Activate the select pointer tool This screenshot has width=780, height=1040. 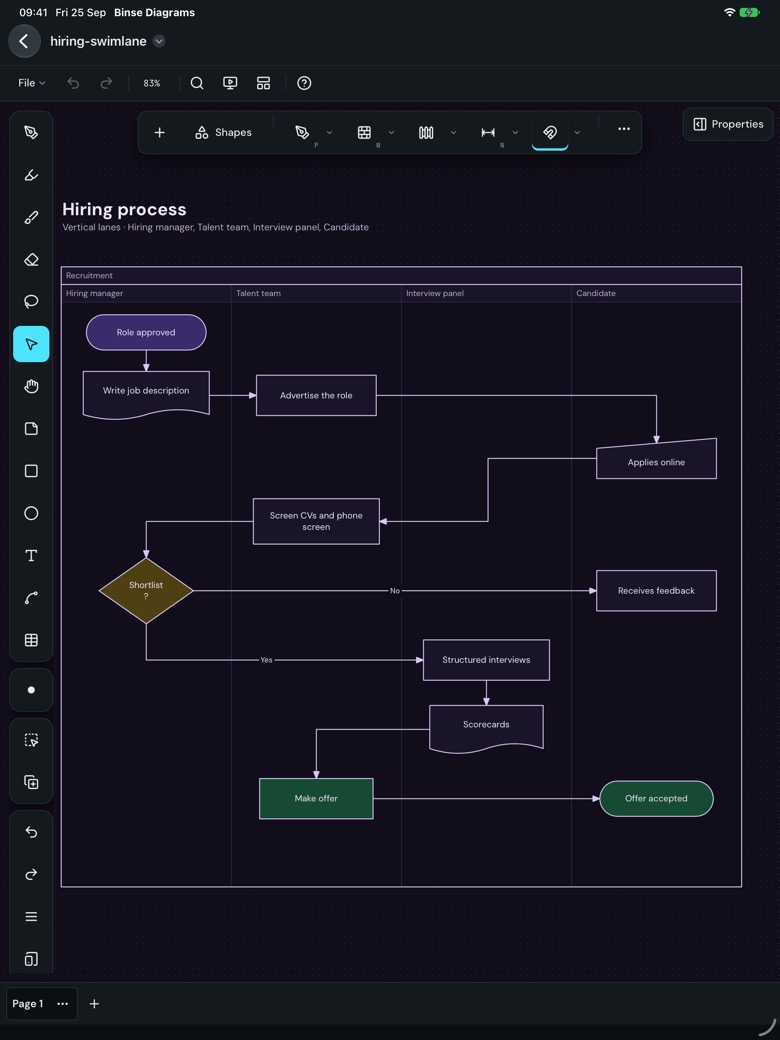click(31, 344)
